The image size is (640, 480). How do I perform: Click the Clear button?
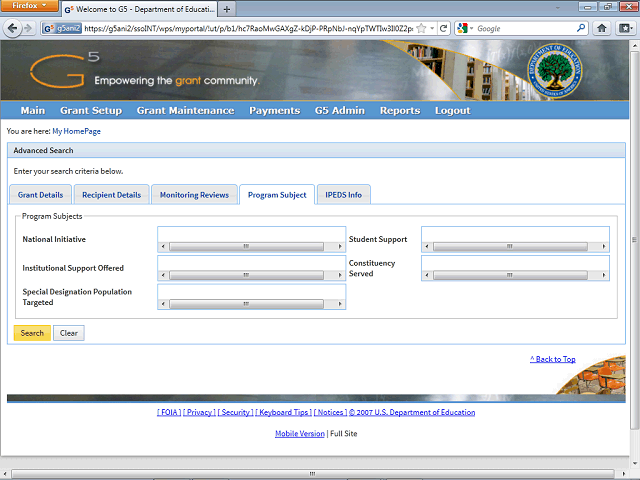[x=69, y=333]
